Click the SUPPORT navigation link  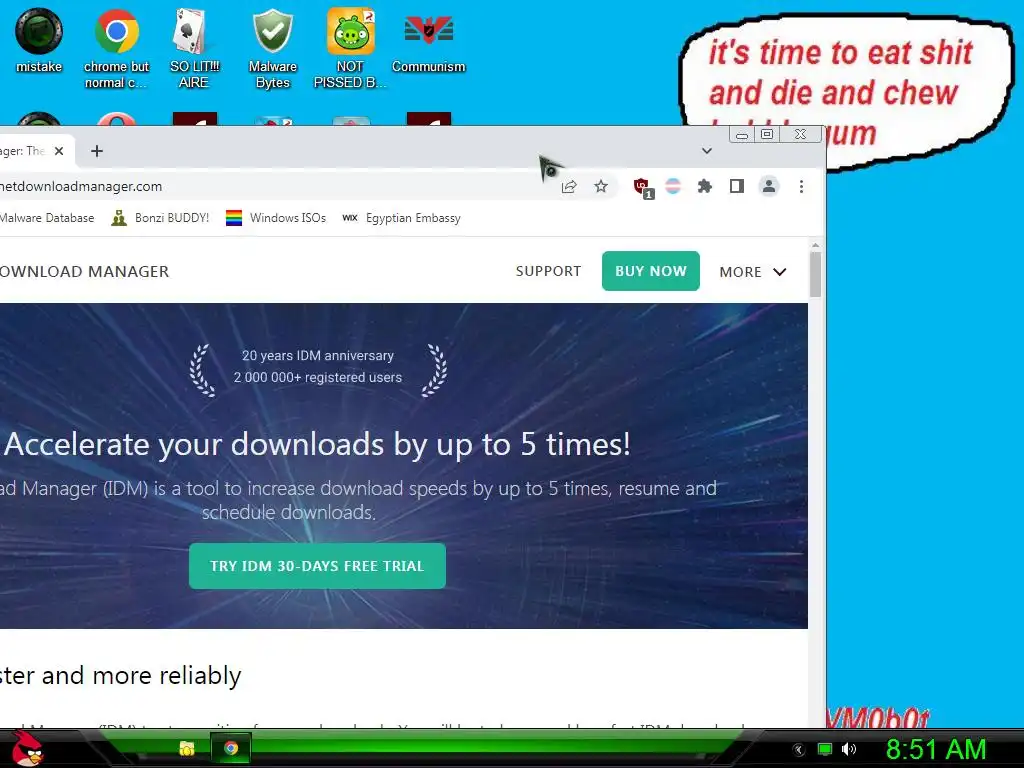point(548,271)
